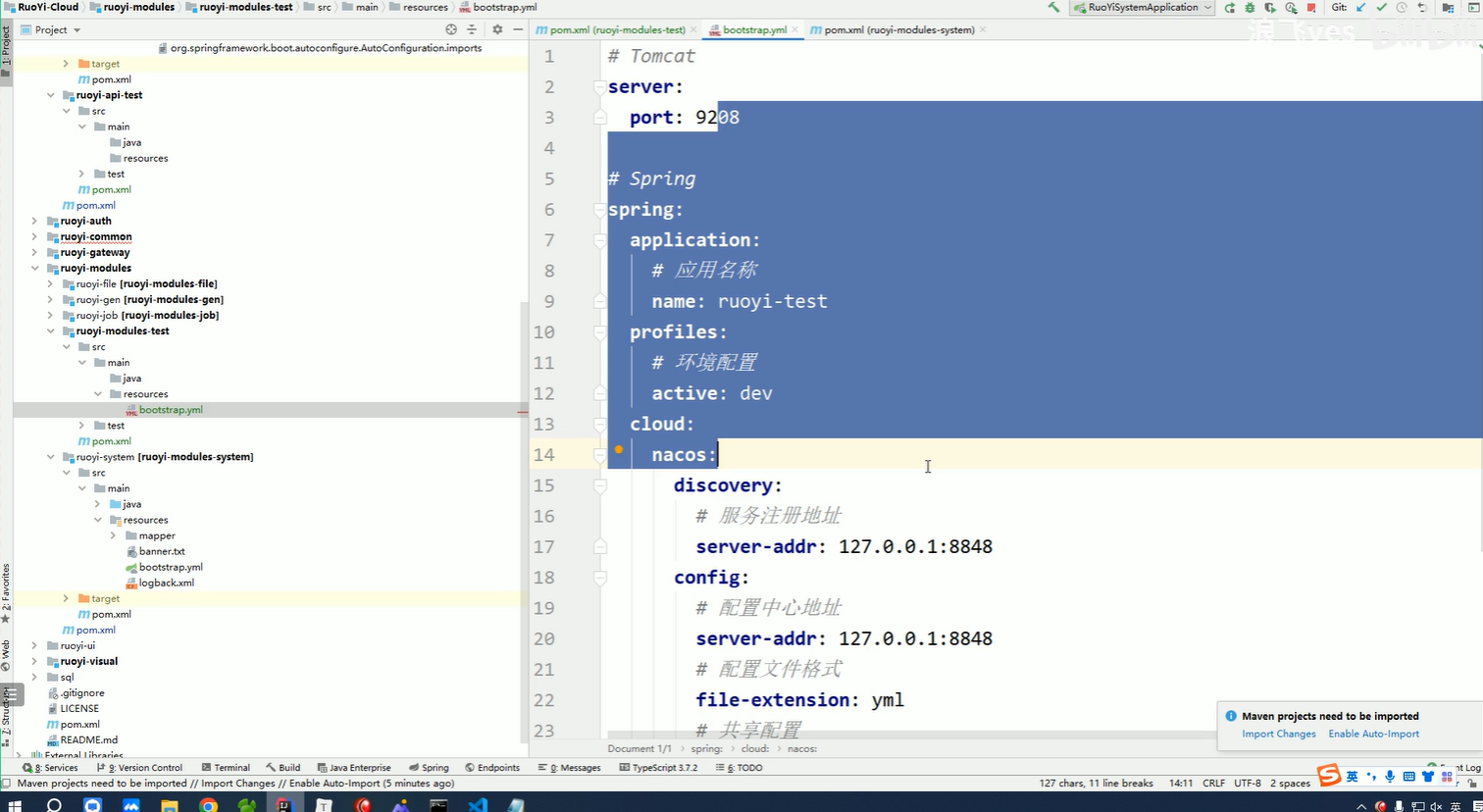
Task: Open the Spring tool window
Action: click(429, 768)
